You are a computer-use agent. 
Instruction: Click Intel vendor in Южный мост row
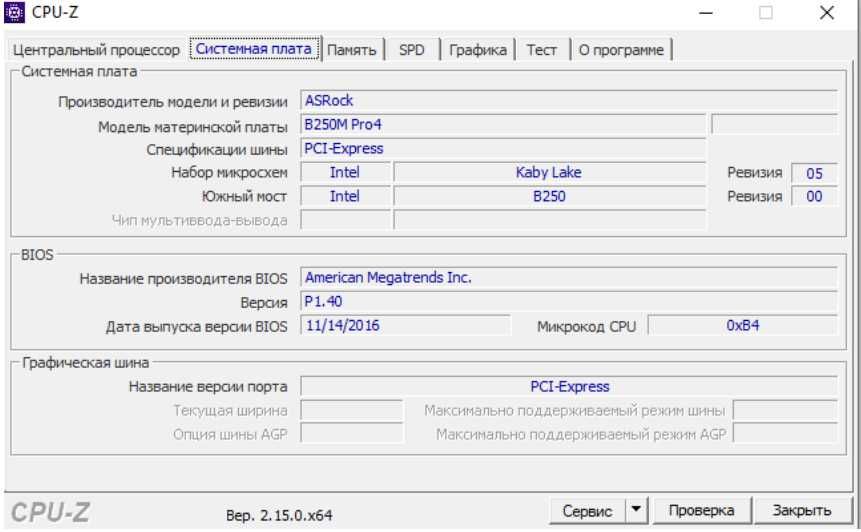(x=345, y=197)
